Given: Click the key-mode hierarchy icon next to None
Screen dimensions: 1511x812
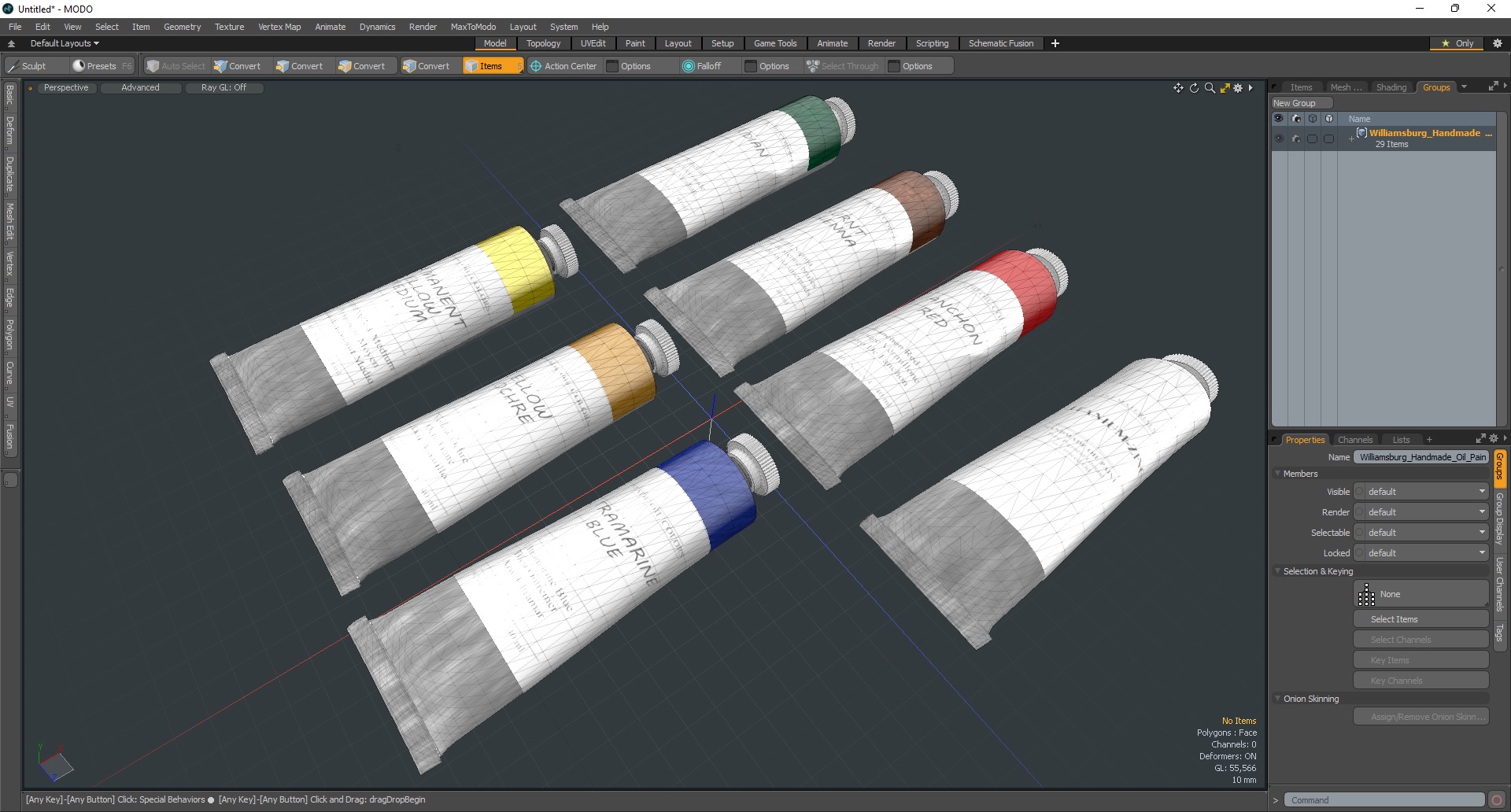Looking at the screenshot, I should [1367, 595].
